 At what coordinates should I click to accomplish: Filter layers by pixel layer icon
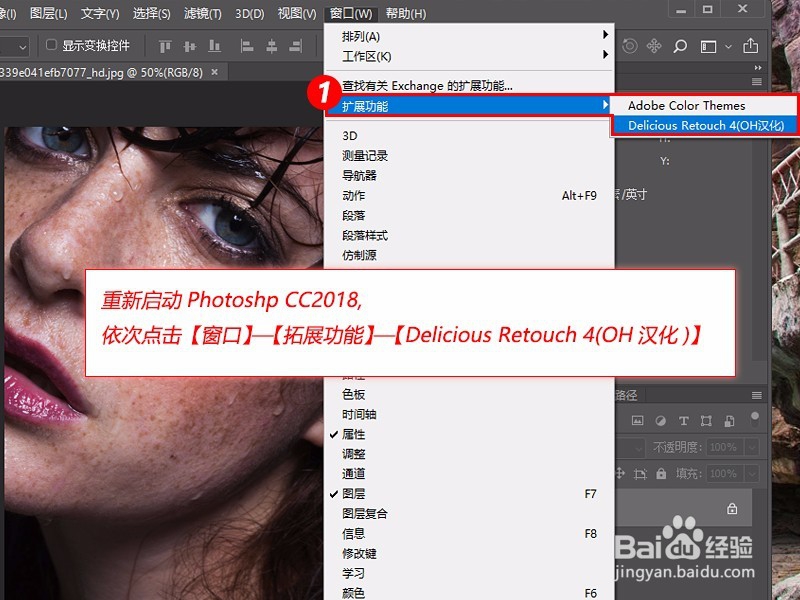637,420
